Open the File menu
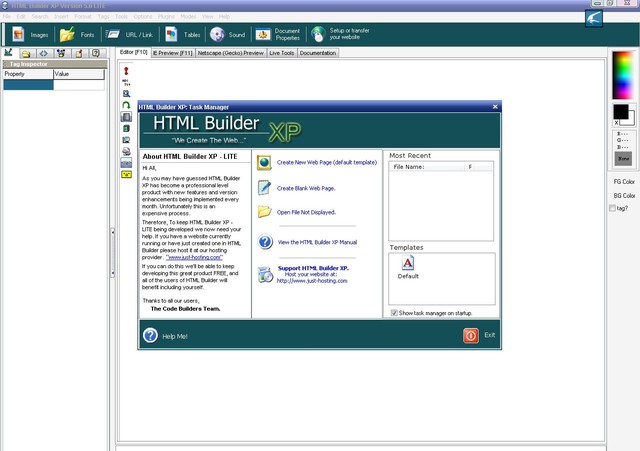Image resolution: width=640 pixels, height=451 pixels. (7, 16)
